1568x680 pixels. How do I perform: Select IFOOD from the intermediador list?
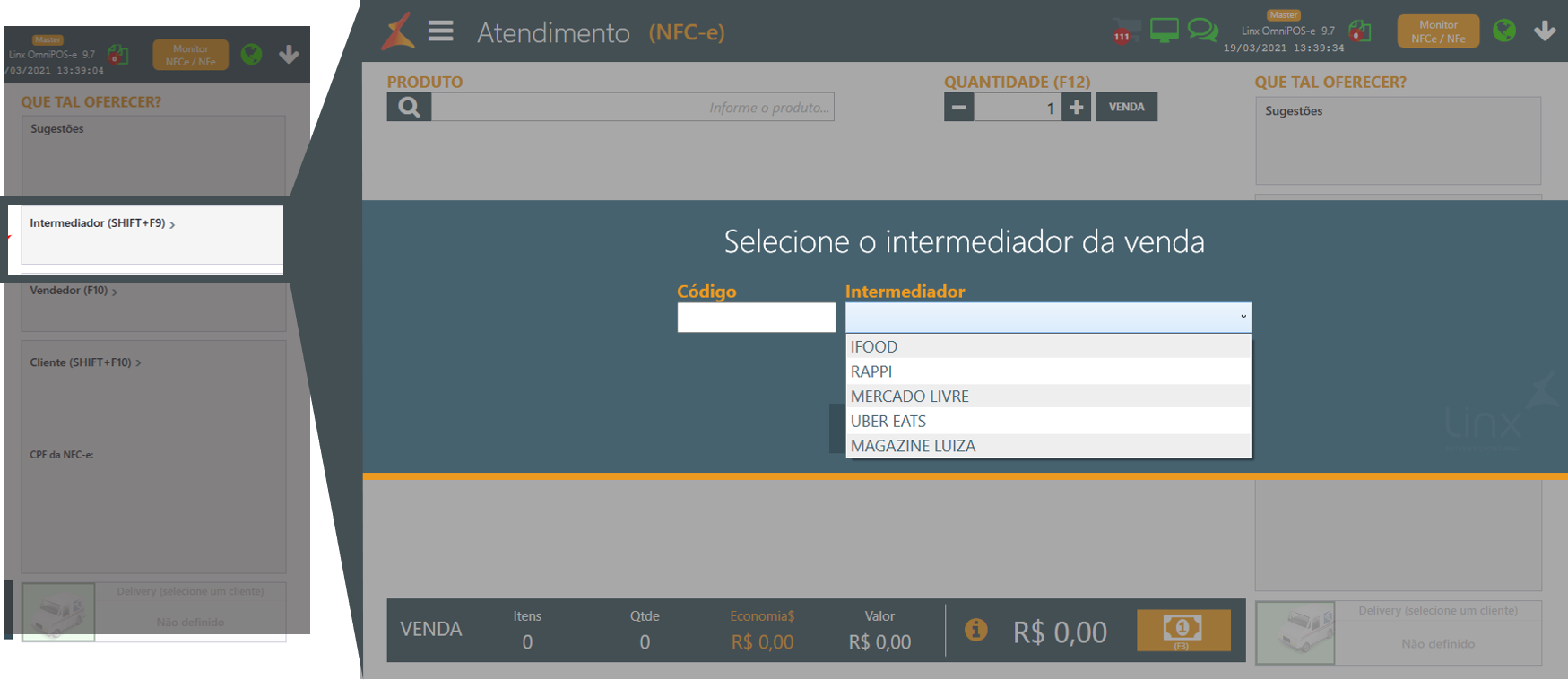pos(1048,346)
